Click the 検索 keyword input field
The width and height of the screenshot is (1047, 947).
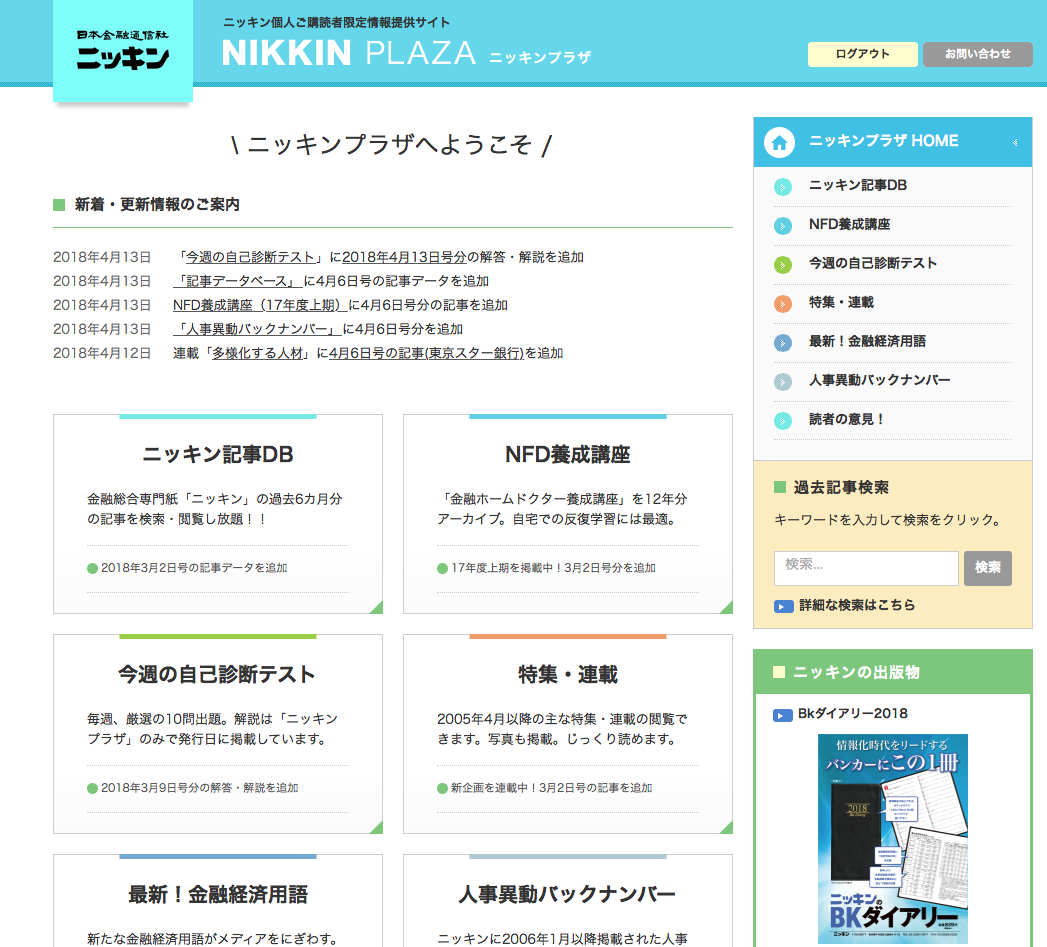[866, 568]
